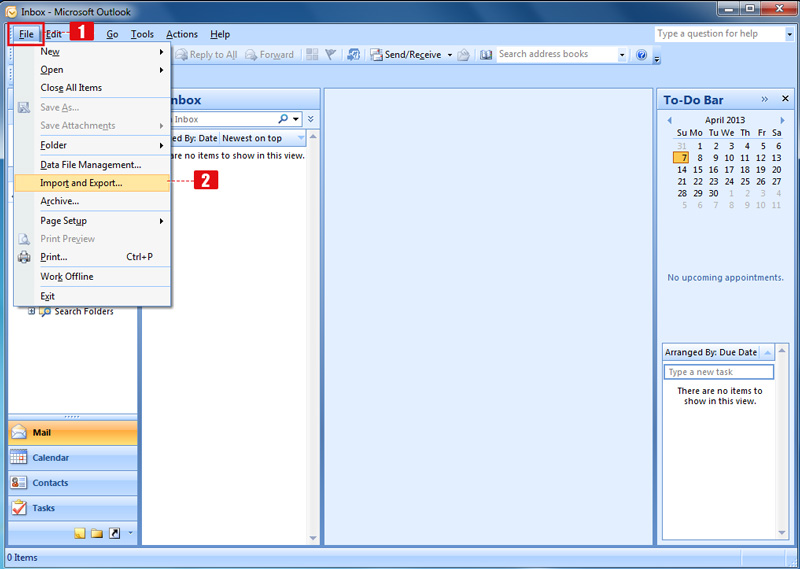Click Arranged By: Due Date header
This screenshot has height=569, width=800.
[x=711, y=352]
